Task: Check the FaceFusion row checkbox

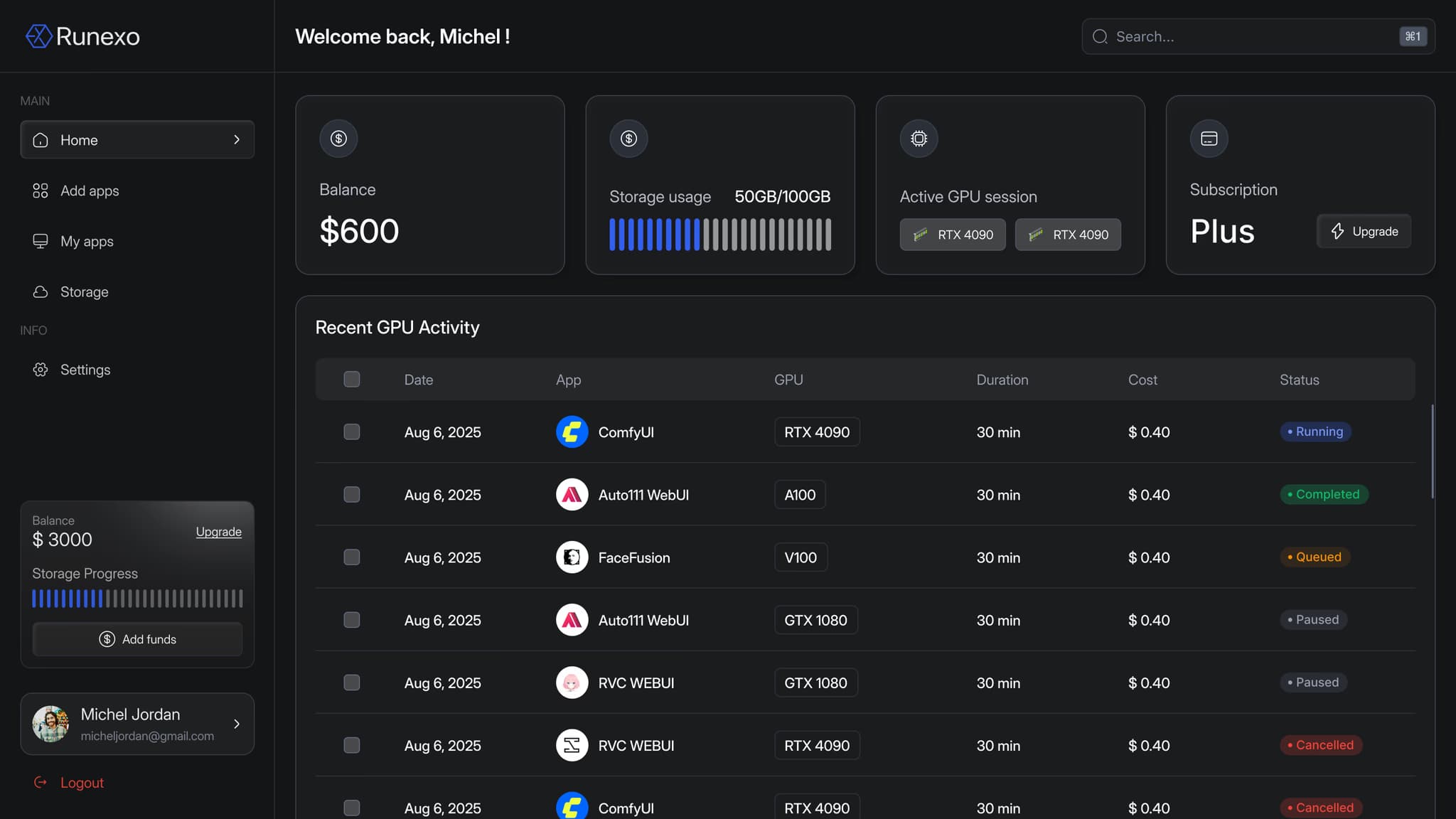Action: (x=351, y=557)
